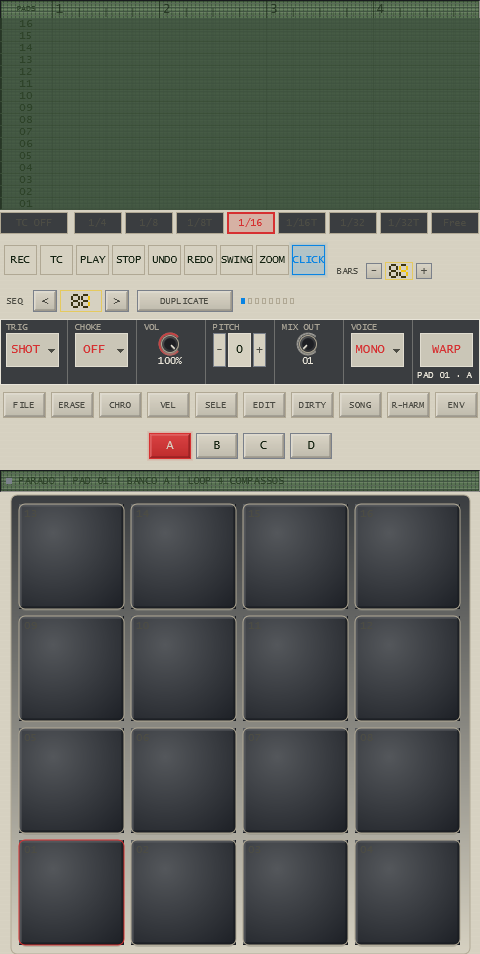Select 1/8T quantize resolution

point(200,223)
